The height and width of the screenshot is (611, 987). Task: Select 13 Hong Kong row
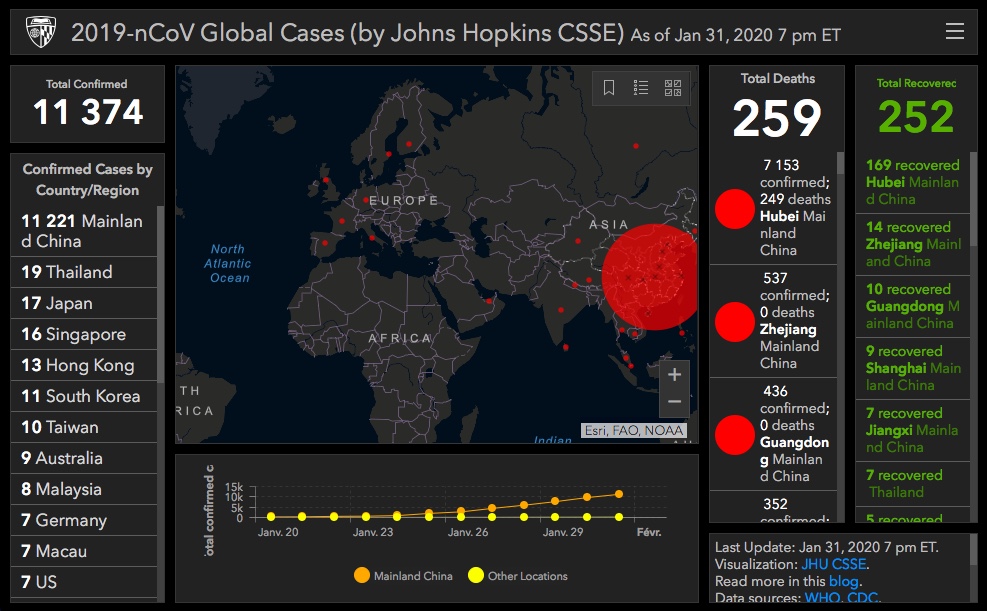pyautogui.click(x=84, y=365)
